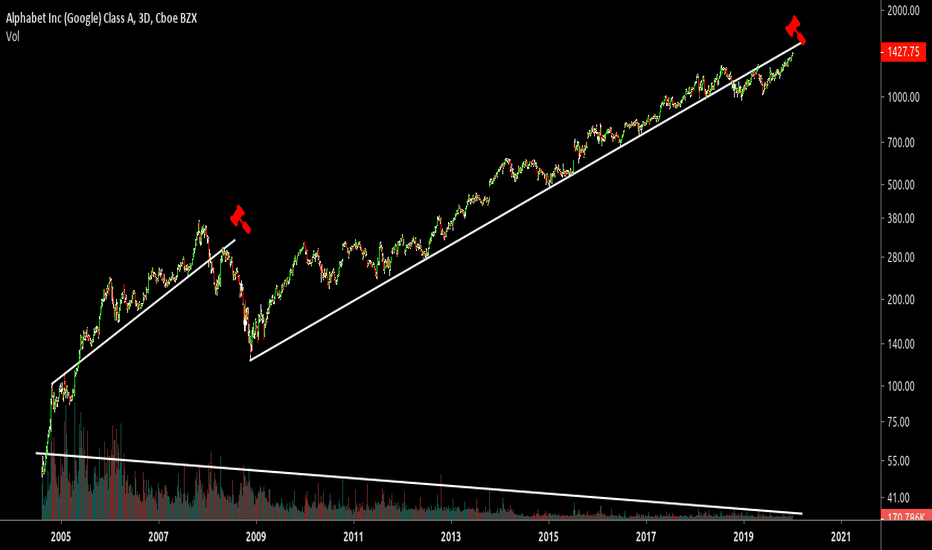The height and width of the screenshot is (550, 932).
Task: Click the 1000.00 price axis label
Action: pyautogui.click(x=903, y=97)
